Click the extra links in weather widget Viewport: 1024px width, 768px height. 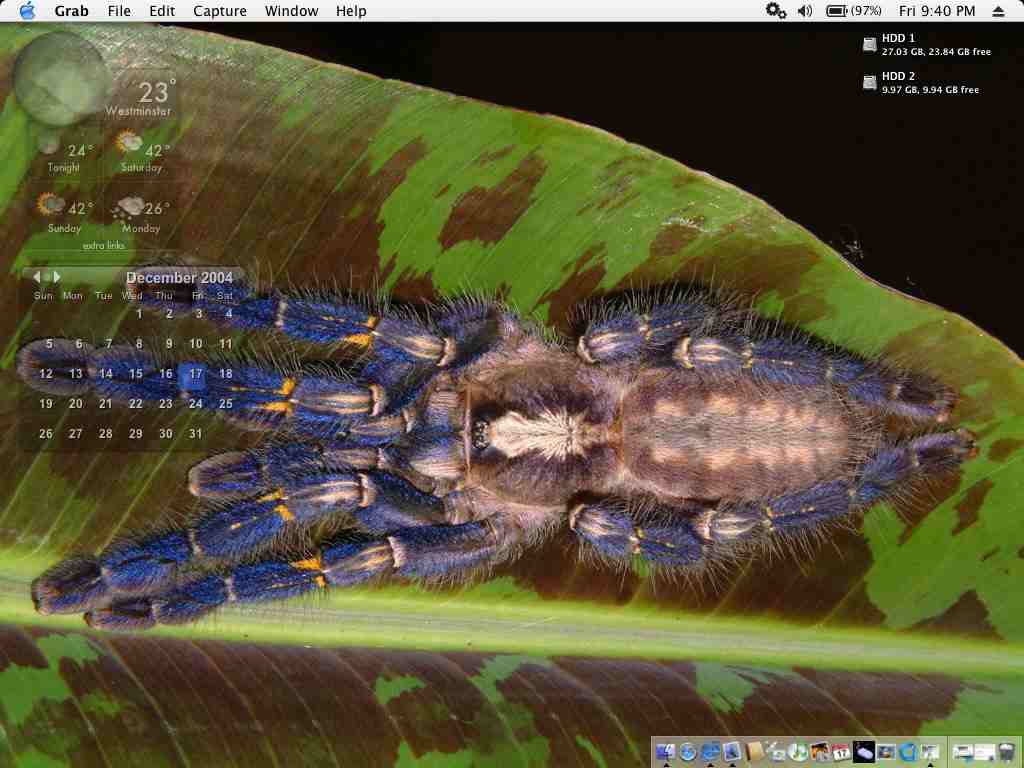coord(102,245)
